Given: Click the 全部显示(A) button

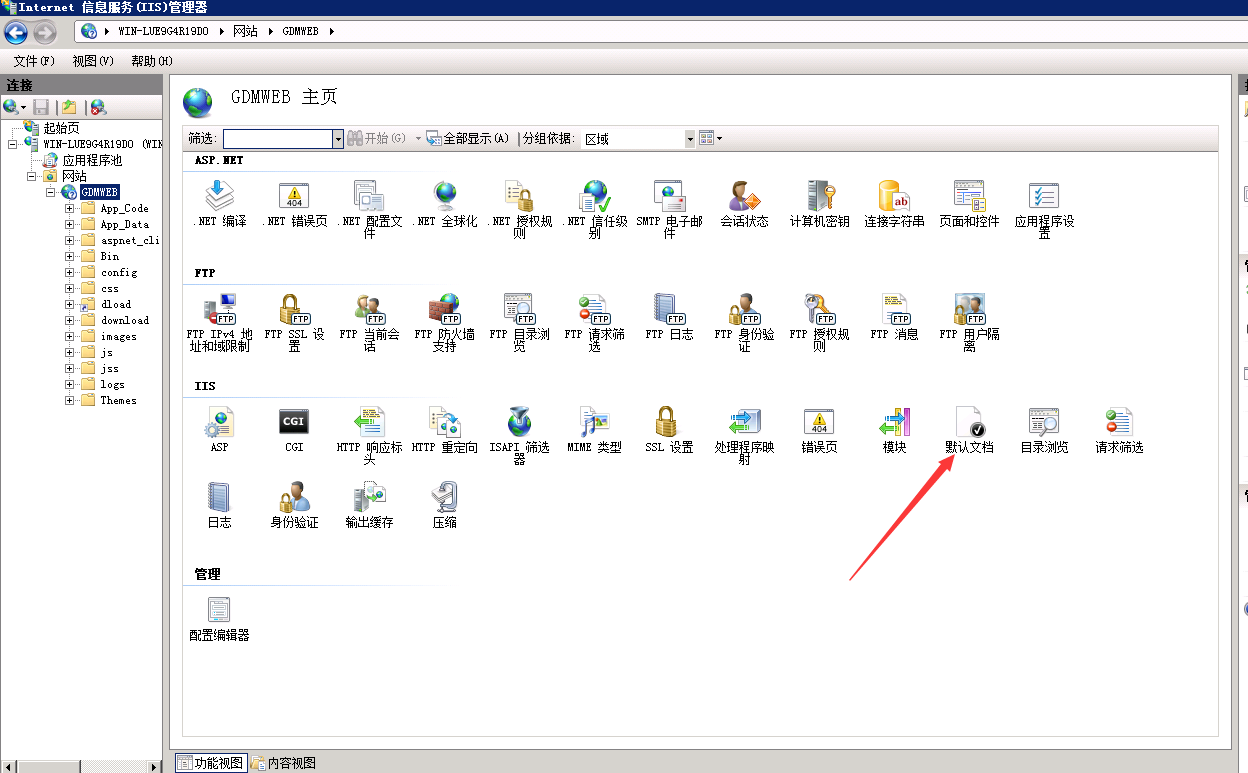Looking at the screenshot, I should 467,139.
